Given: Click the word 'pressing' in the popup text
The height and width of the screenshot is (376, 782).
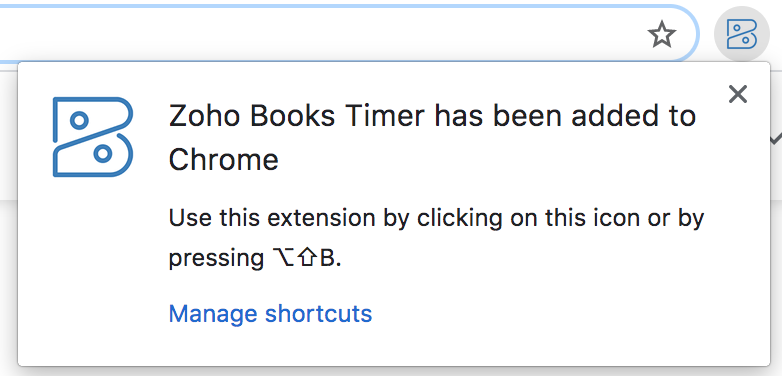Looking at the screenshot, I should (216, 259).
